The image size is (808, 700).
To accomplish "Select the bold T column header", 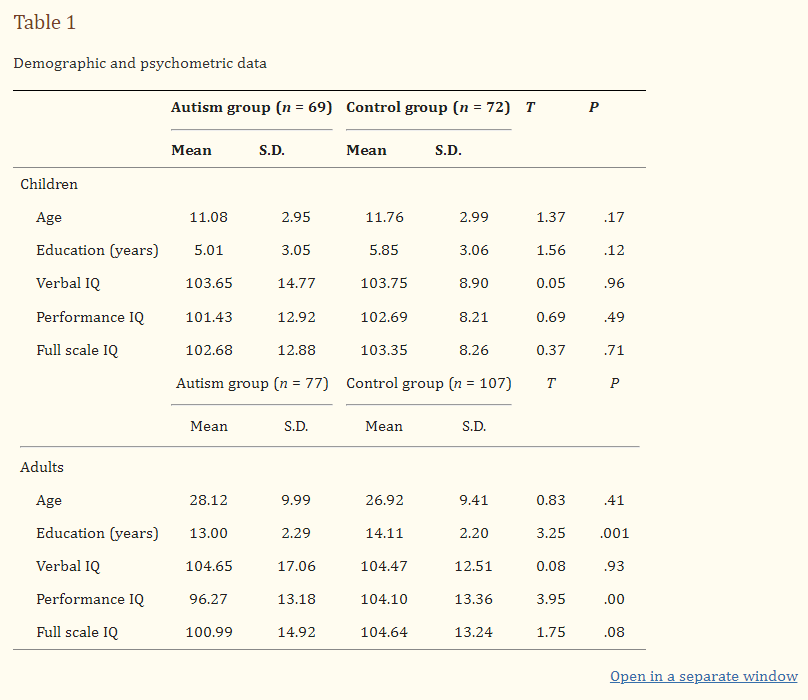I will pyautogui.click(x=530, y=107).
